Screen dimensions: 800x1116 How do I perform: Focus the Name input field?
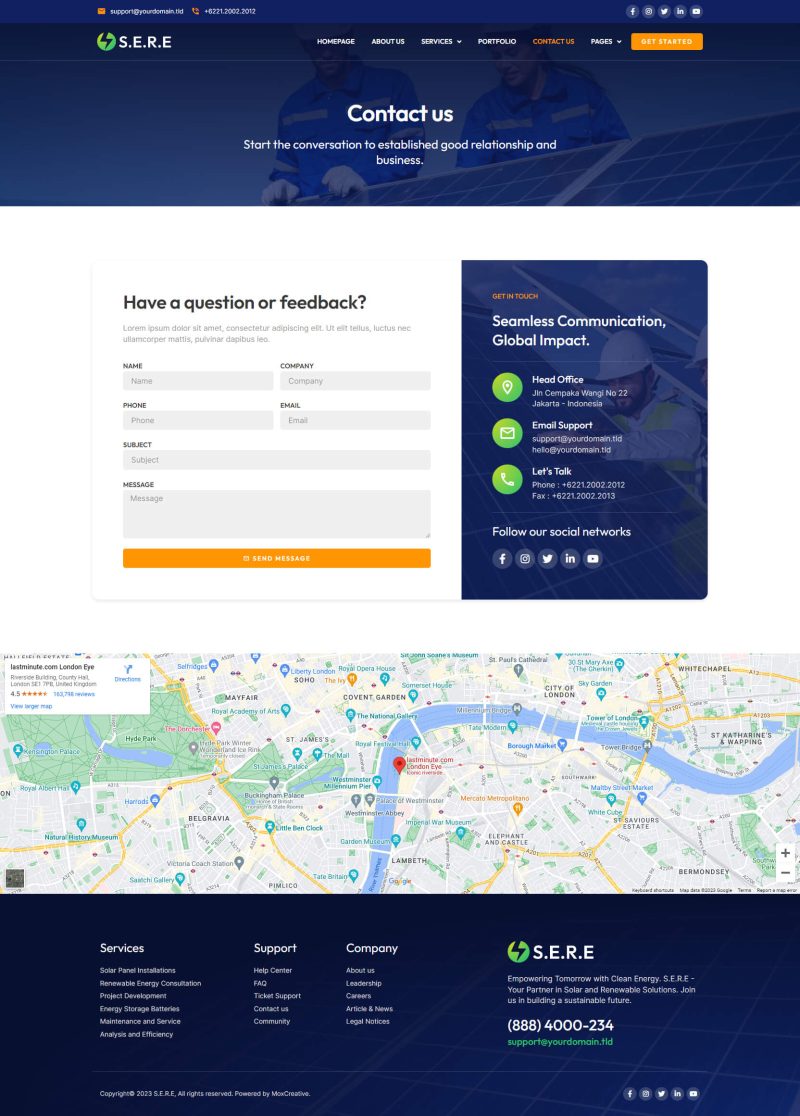coord(198,381)
